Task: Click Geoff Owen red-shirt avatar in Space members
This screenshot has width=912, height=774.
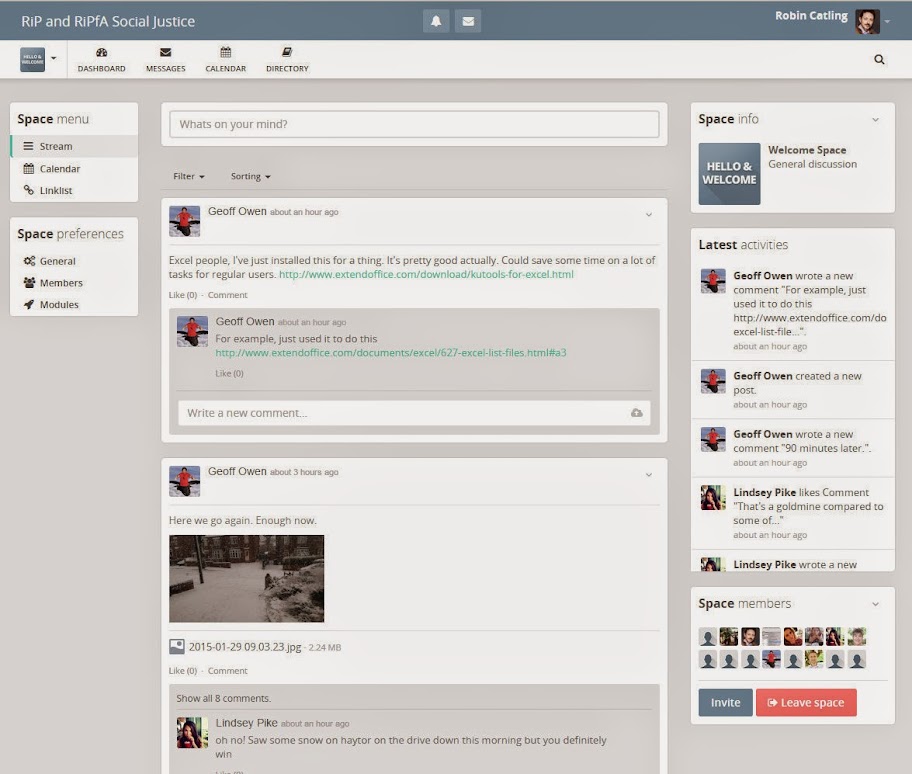Action: click(771, 659)
